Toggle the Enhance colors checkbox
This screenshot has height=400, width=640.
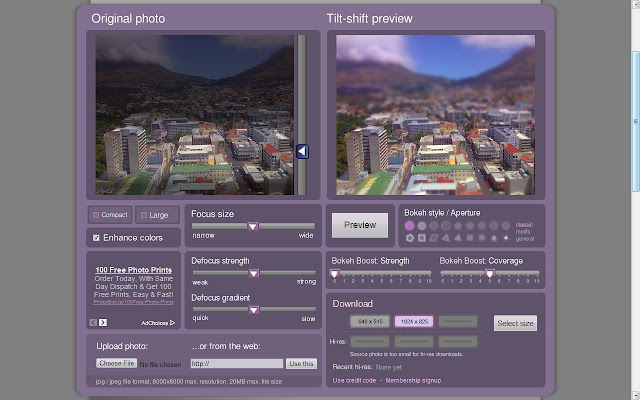pyautogui.click(x=96, y=238)
